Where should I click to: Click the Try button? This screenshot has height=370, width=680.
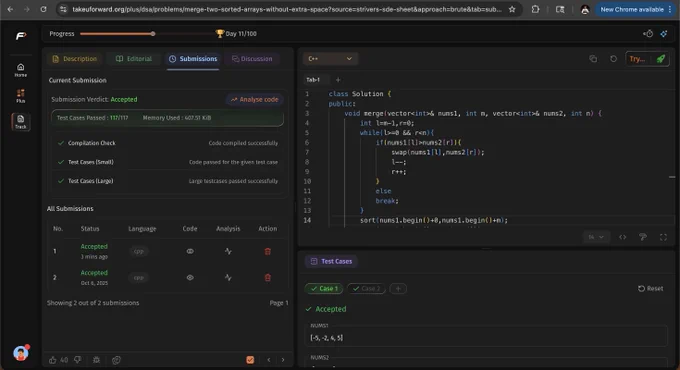638,59
